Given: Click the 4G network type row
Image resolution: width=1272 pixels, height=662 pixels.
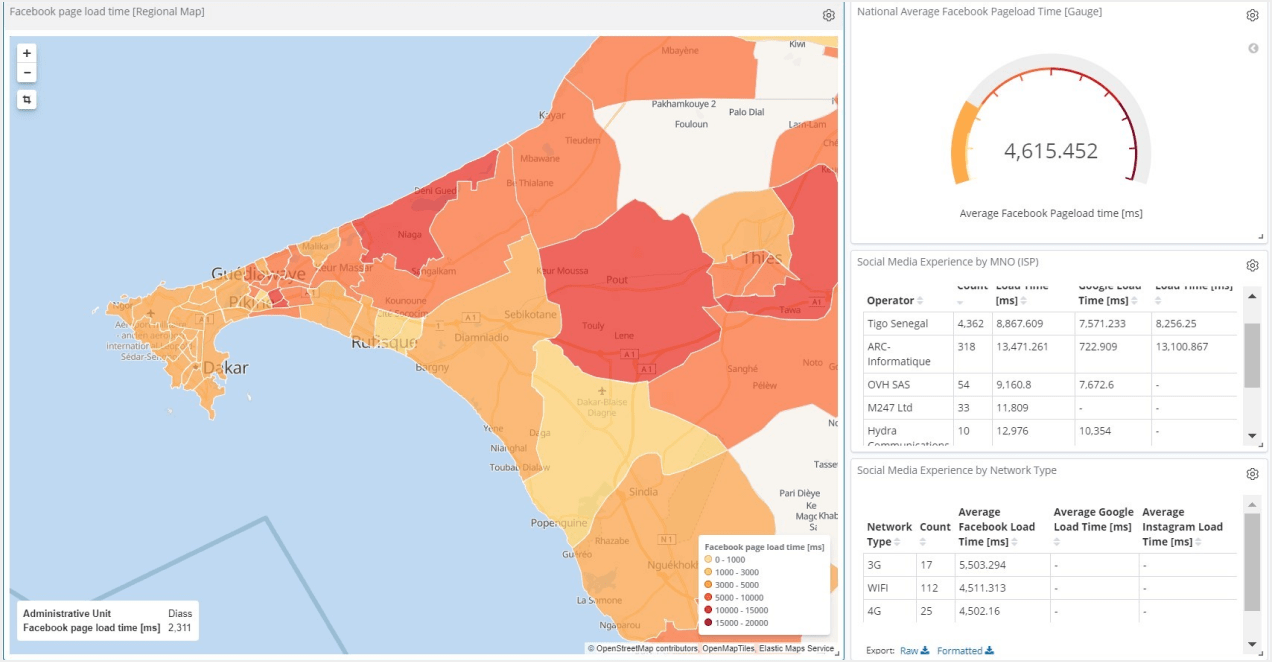Looking at the screenshot, I should coord(1050,611).
